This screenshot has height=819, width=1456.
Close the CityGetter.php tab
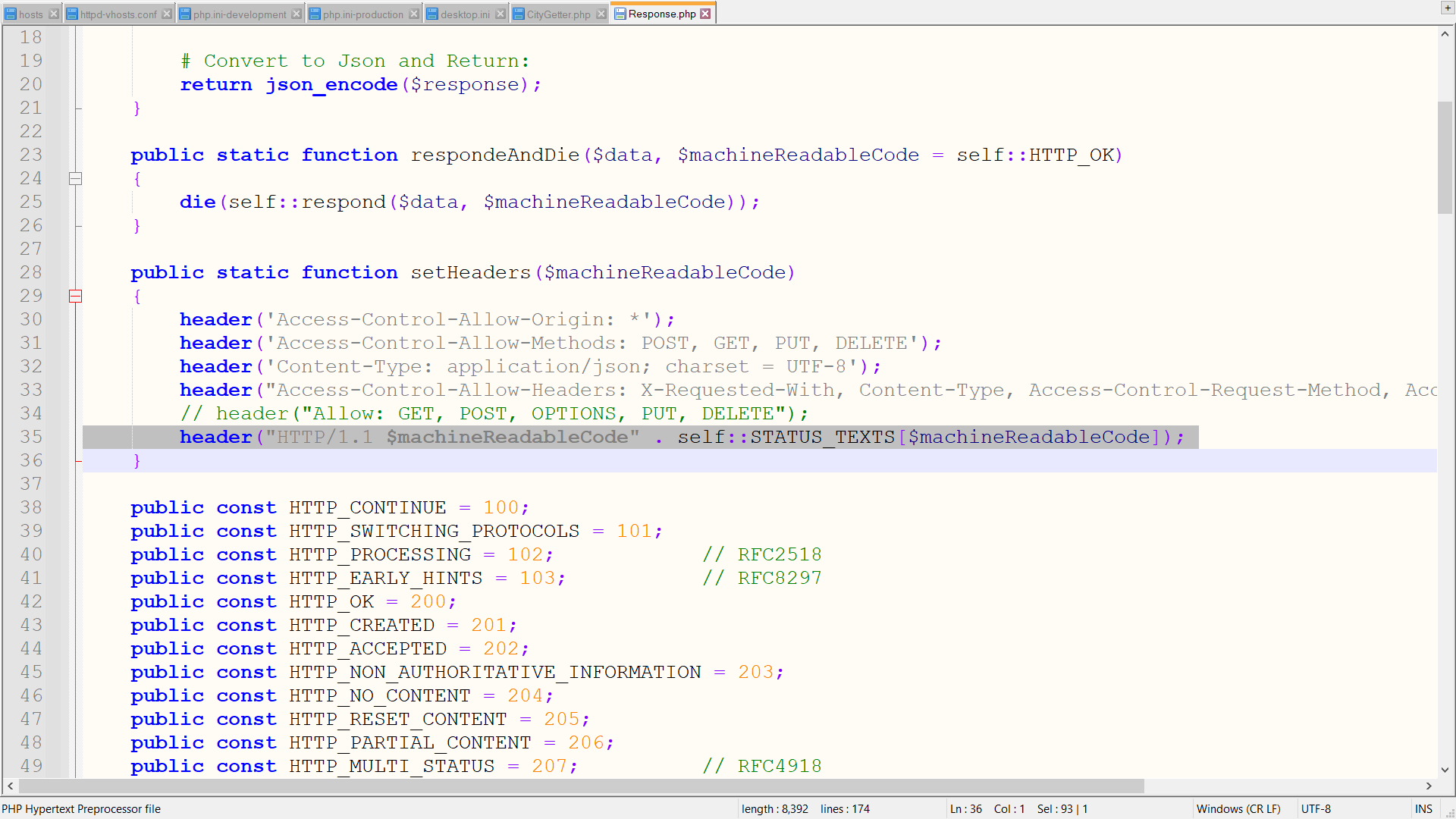pos(601,14)
